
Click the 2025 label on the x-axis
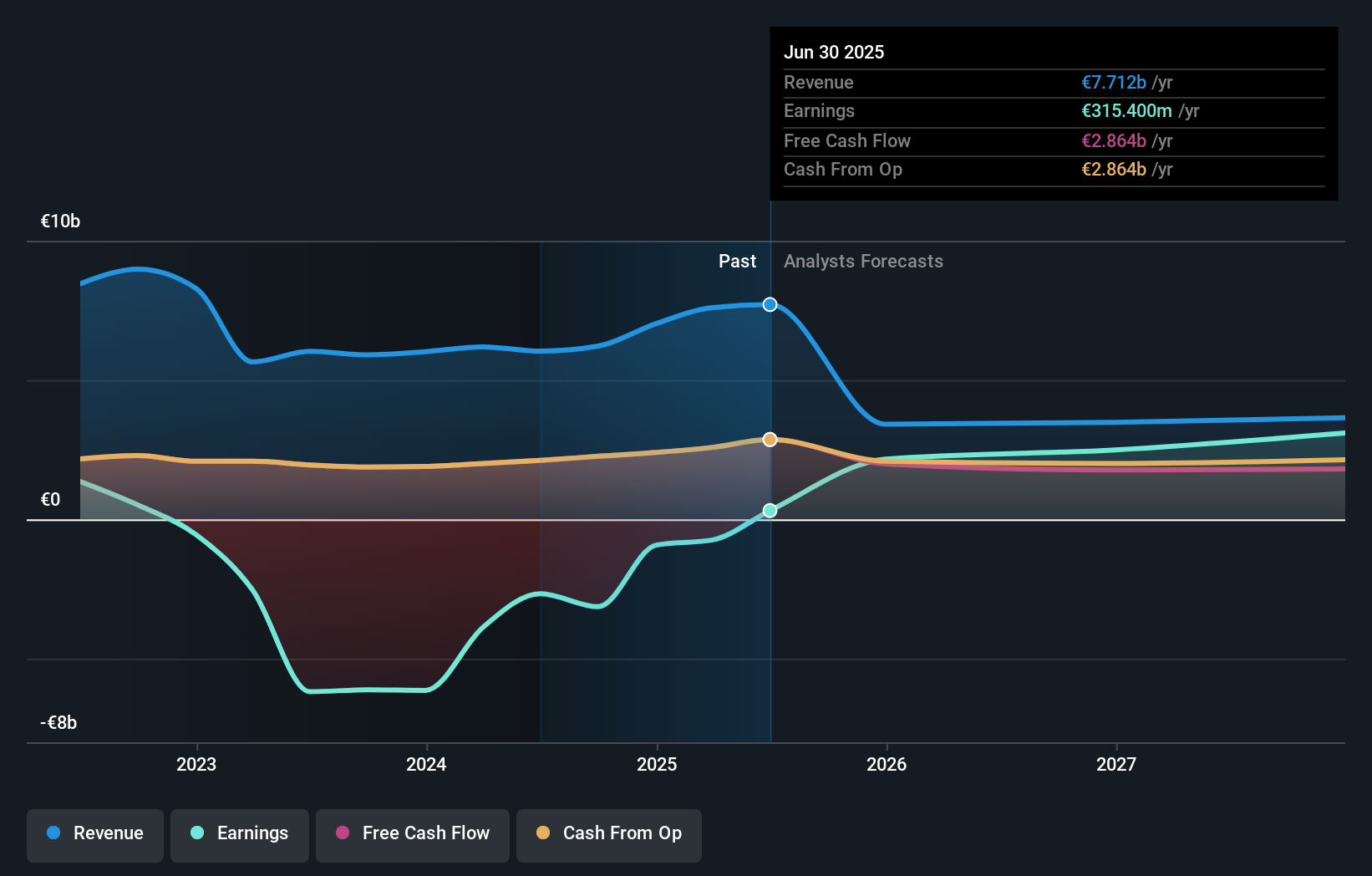pyautogui.click(x=657, y=763)
